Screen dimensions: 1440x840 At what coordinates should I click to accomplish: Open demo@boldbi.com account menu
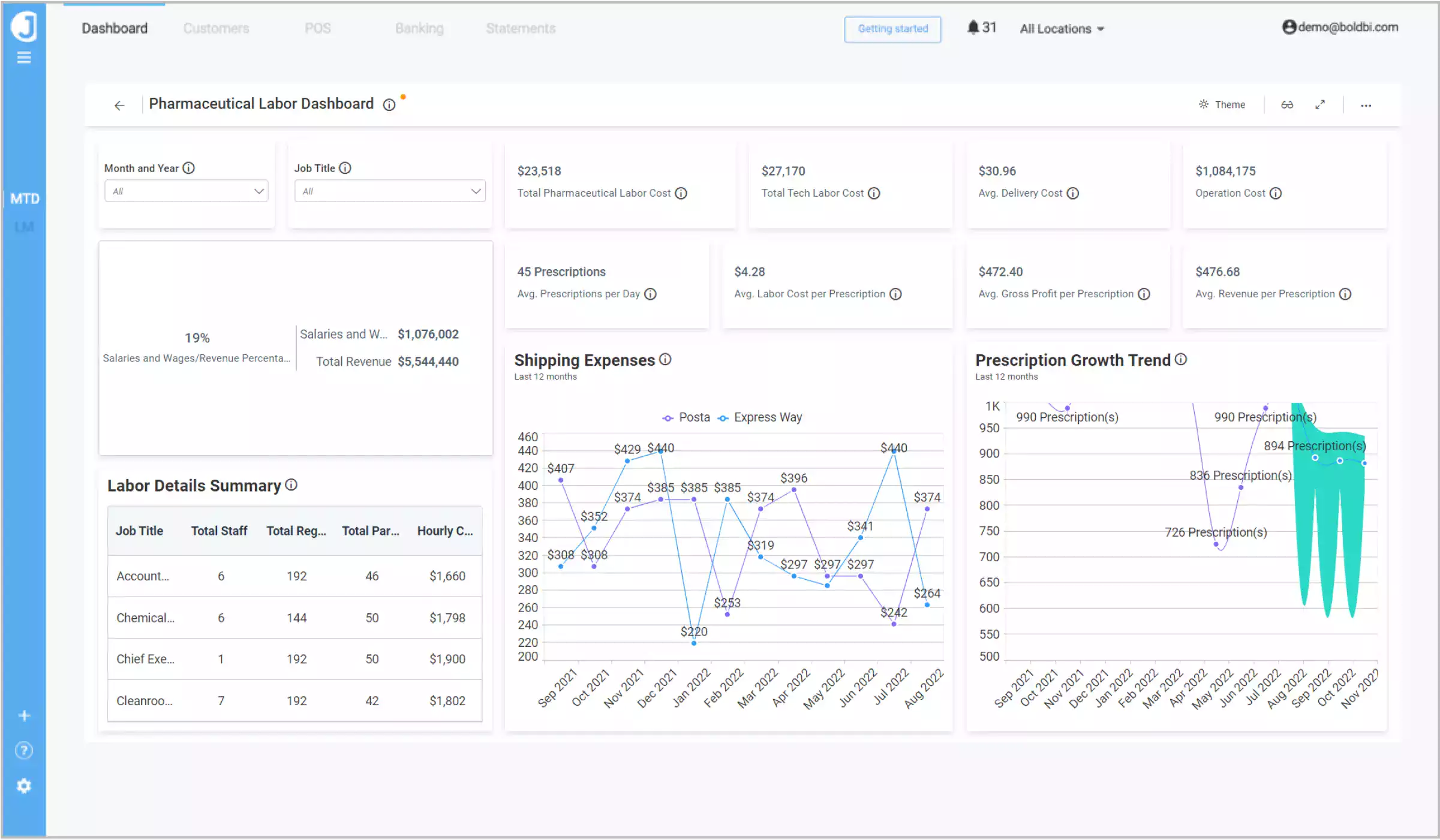pos(1340,27)
